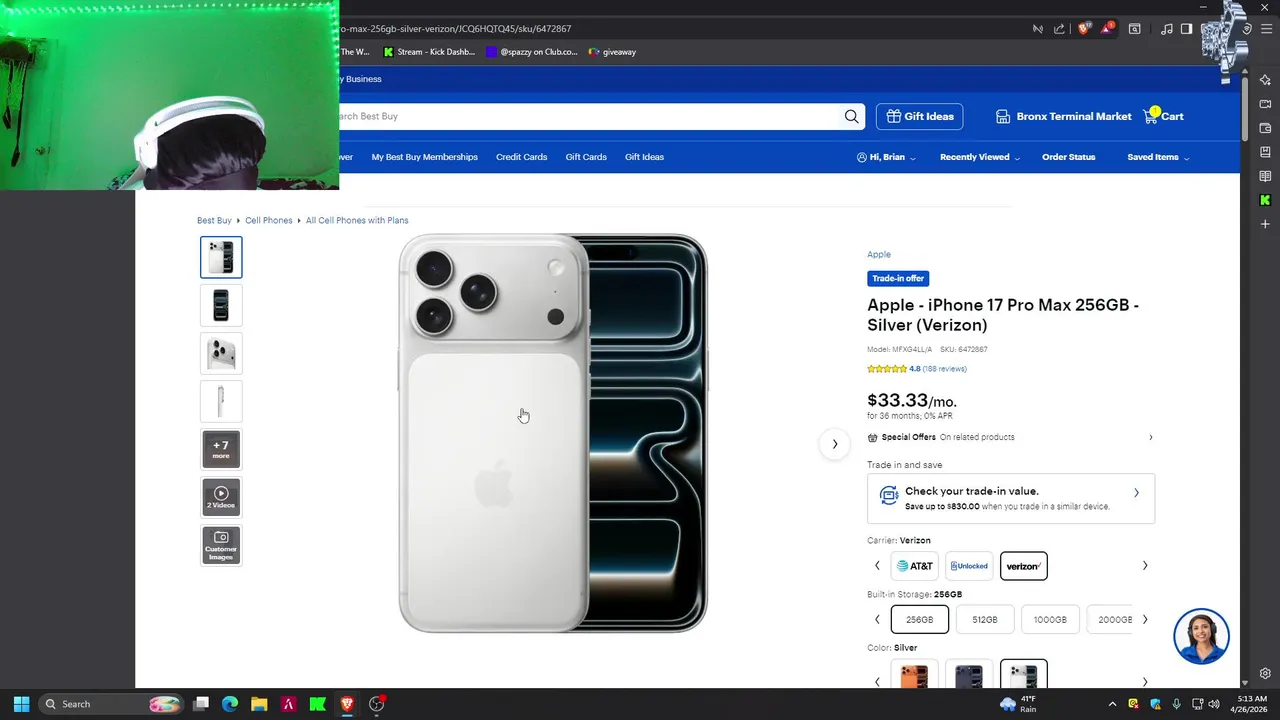Open OBS Studio from the taskbar

point(377,704)
